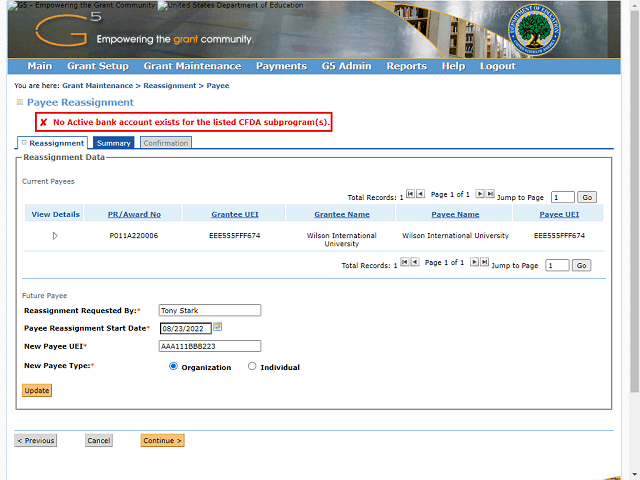Open the Main menu
The image size is (640, 480).
[40, 66]
